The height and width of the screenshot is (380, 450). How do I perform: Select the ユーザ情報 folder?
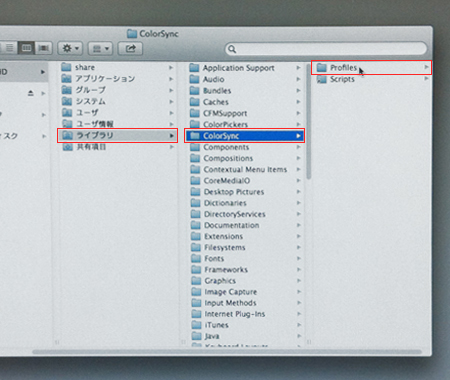118,124
